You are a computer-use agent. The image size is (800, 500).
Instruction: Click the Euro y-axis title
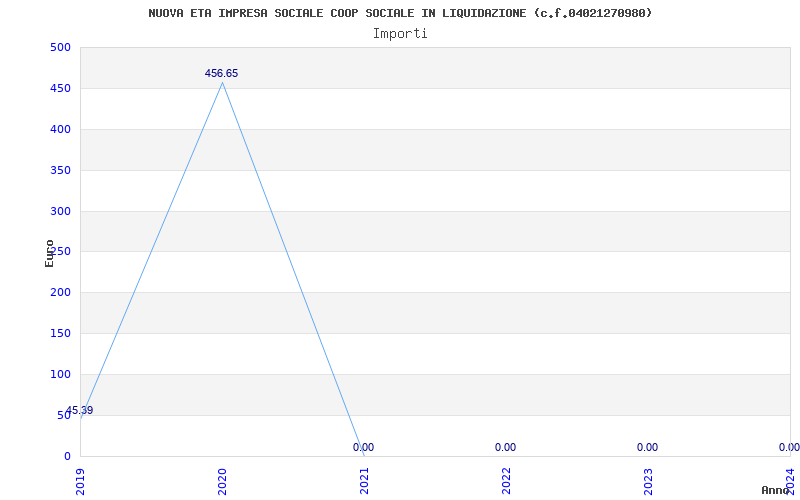click(x=49, y=253)
